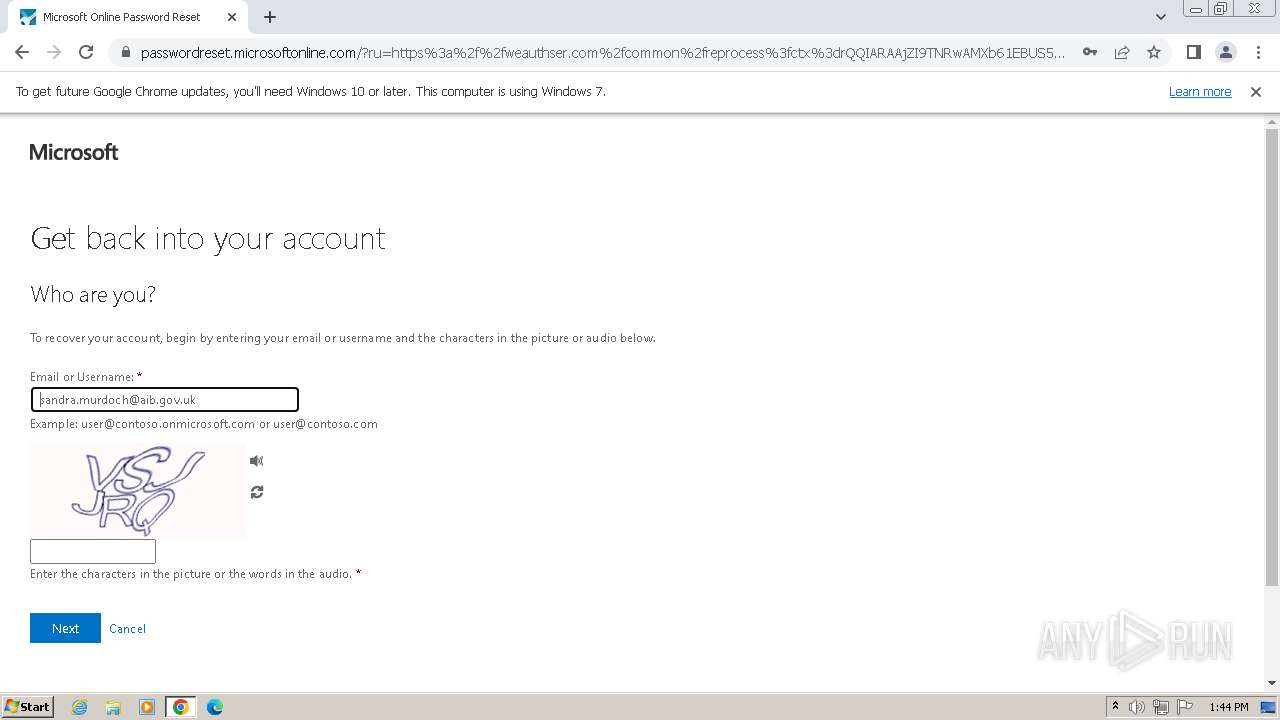Click the 'Who are you?' heading
Image resolution: width=1280 pixels, height=720 pixels.
click(x=93, y=294)
